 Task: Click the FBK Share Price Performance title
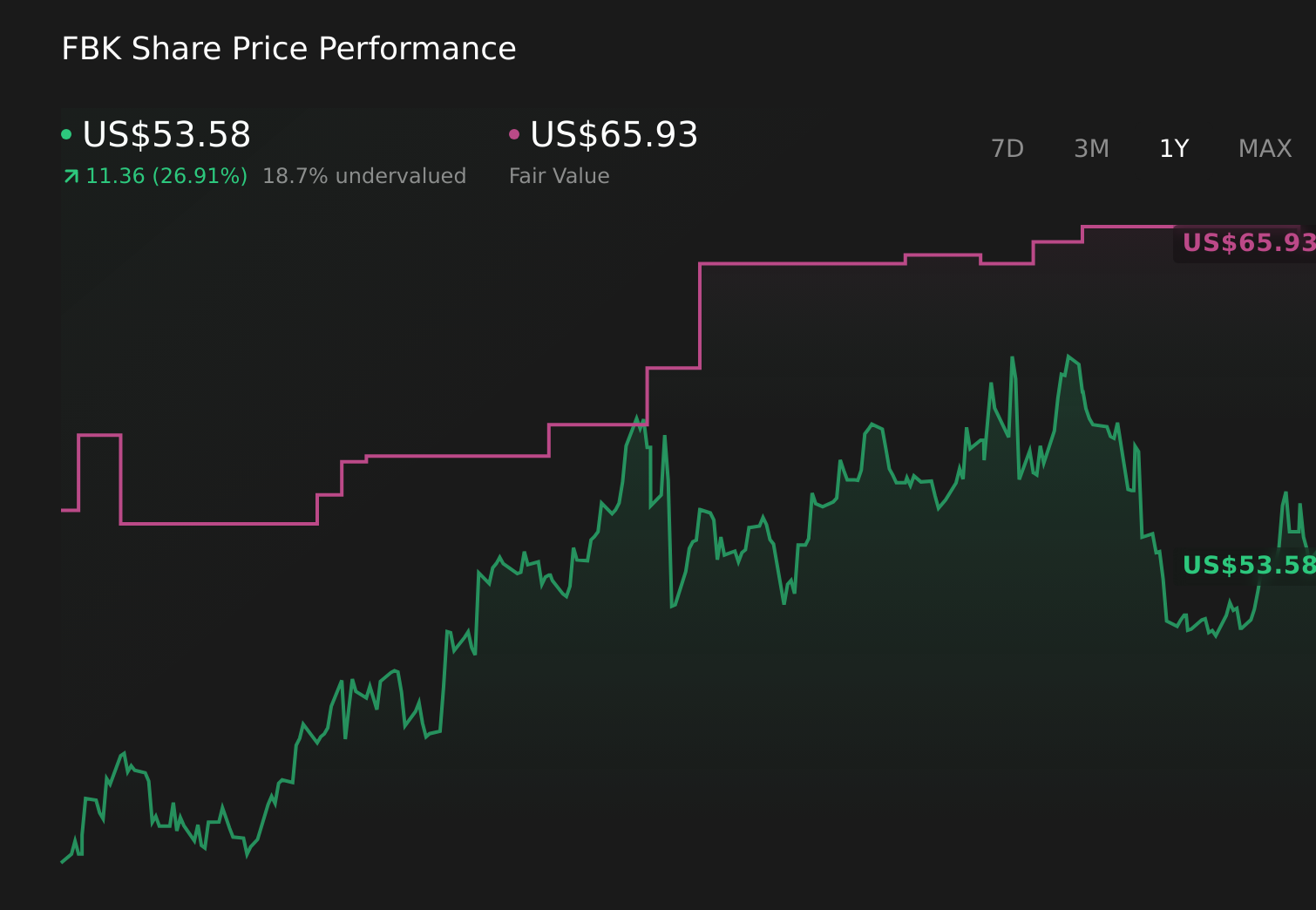288,49
